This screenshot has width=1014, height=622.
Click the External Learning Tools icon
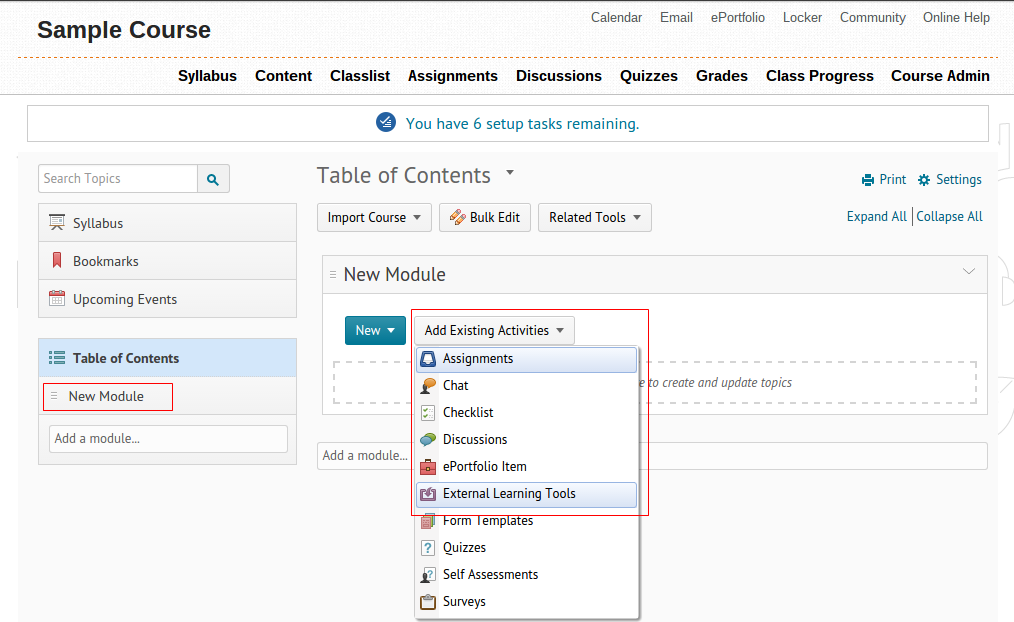pyautogui.click(x=428, y=494)
